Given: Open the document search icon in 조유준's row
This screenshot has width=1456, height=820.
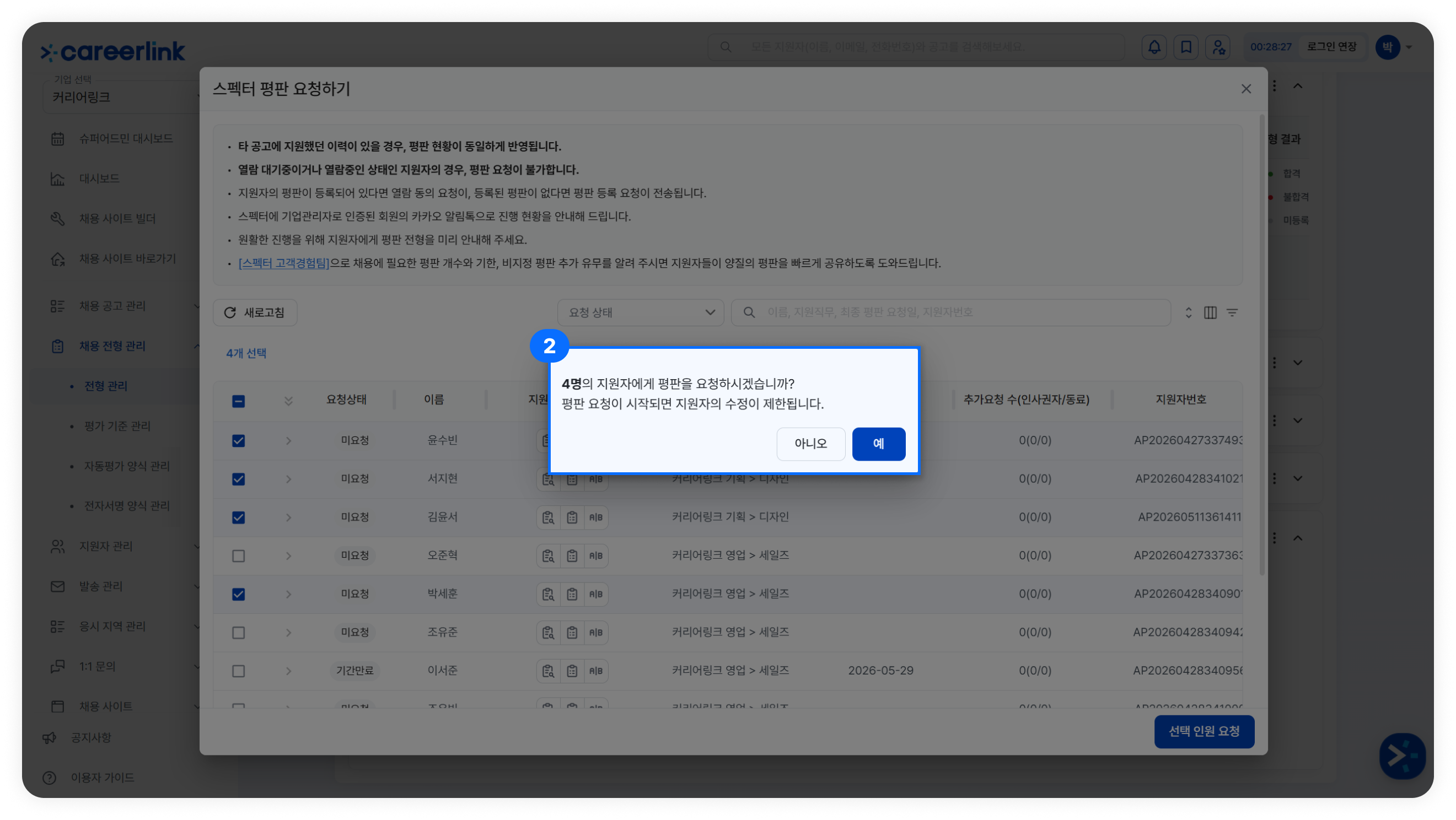Looking at the screenshot, I should pos(547,633).
